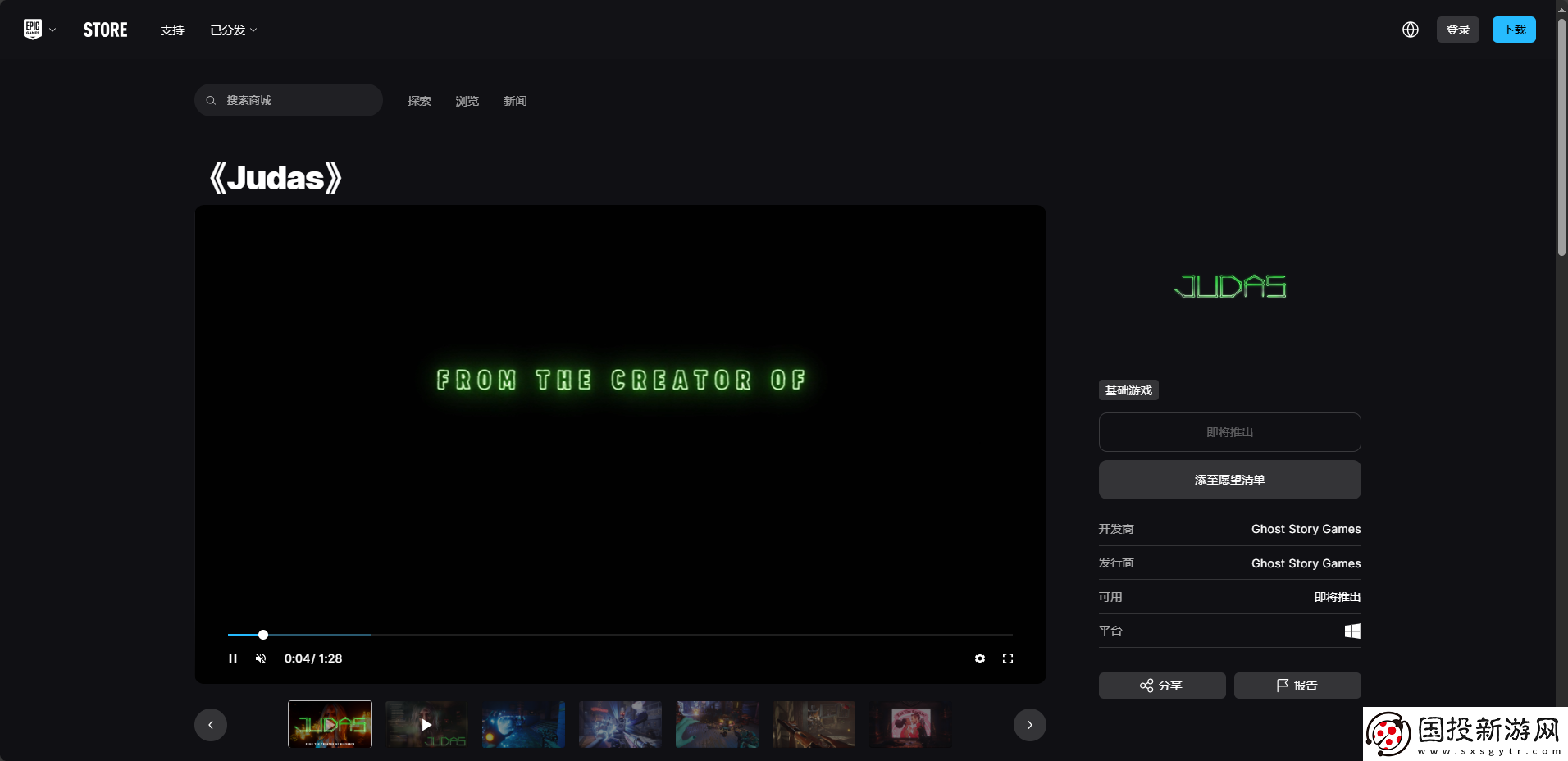
Task: Pause the trailer video
Action: point(233,658)
